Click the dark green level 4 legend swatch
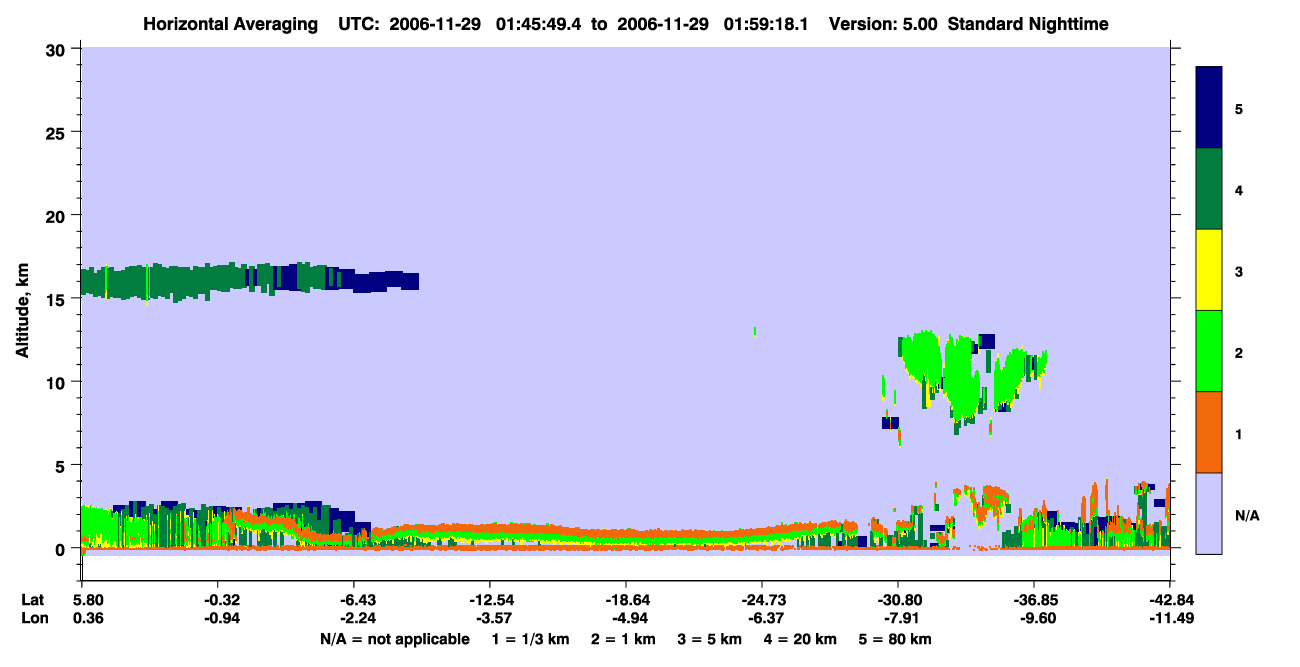The width and height of the screenshot is (1300, 667). pos(1209,189)
